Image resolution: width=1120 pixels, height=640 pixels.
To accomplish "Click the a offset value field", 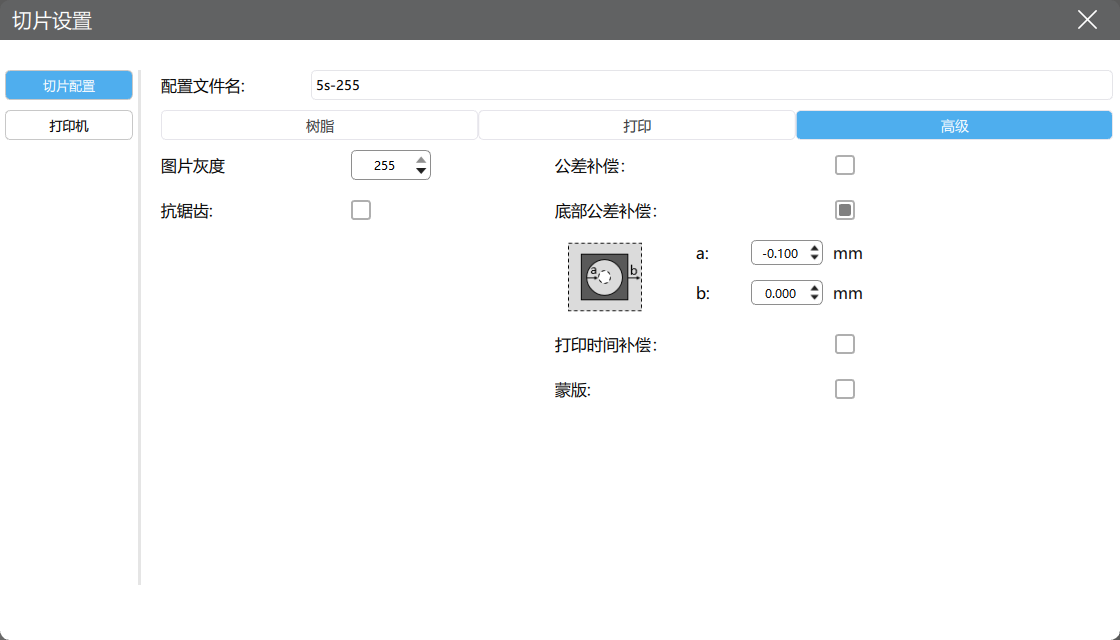I will point(779,254).
